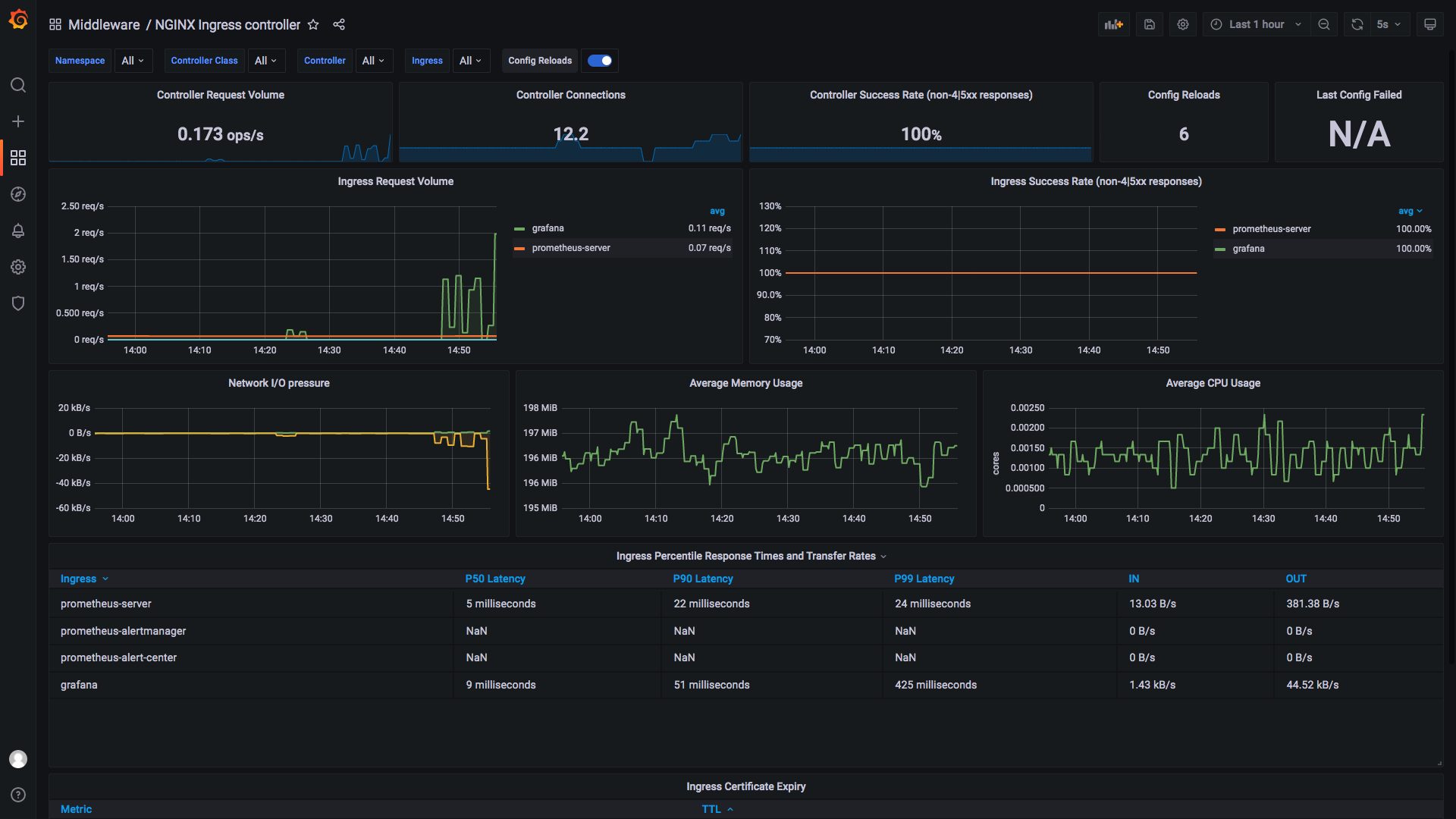The height and width of the screenshot is (819, 1456).
Task: Toggle prometheus-server series in Ingress Success Rate legend
Action: (x=1272, y=229)
